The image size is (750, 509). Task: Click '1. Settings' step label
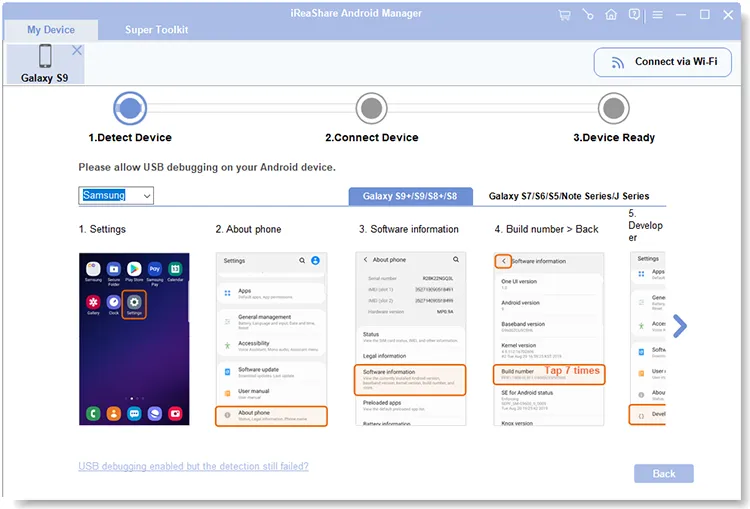102,229
